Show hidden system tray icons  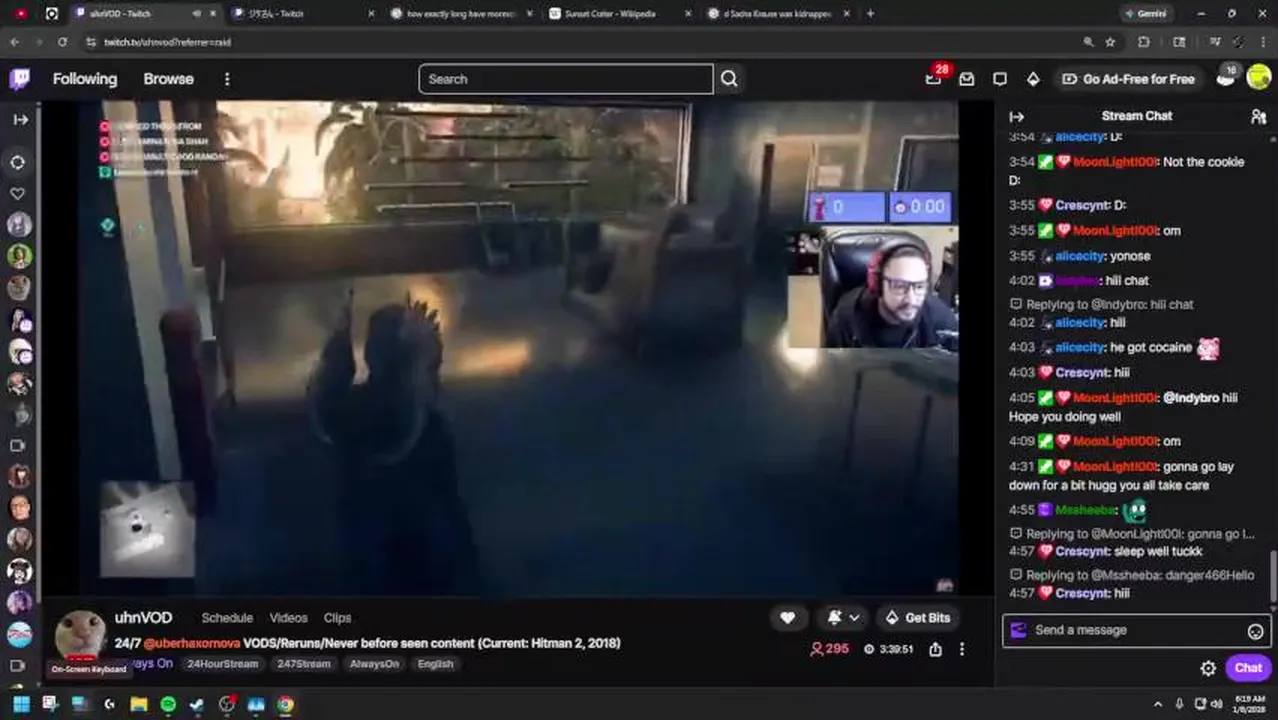click(1158, 704)
